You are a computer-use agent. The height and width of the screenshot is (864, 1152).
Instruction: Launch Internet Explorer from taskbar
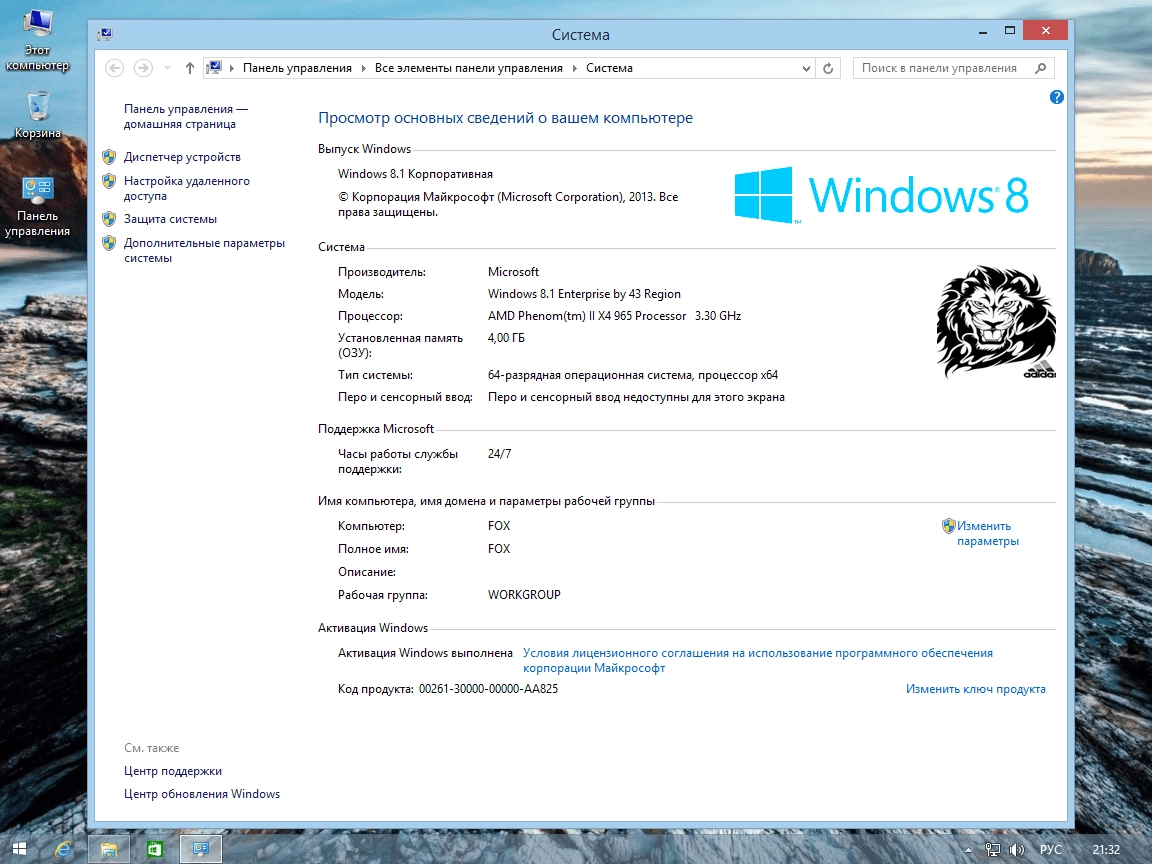pyautogui.click(x=64, y=849)
